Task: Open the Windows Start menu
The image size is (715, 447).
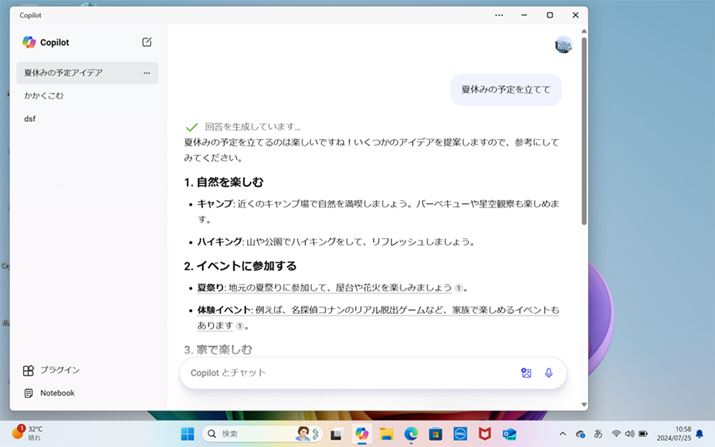Action: [x=186, y=434]
